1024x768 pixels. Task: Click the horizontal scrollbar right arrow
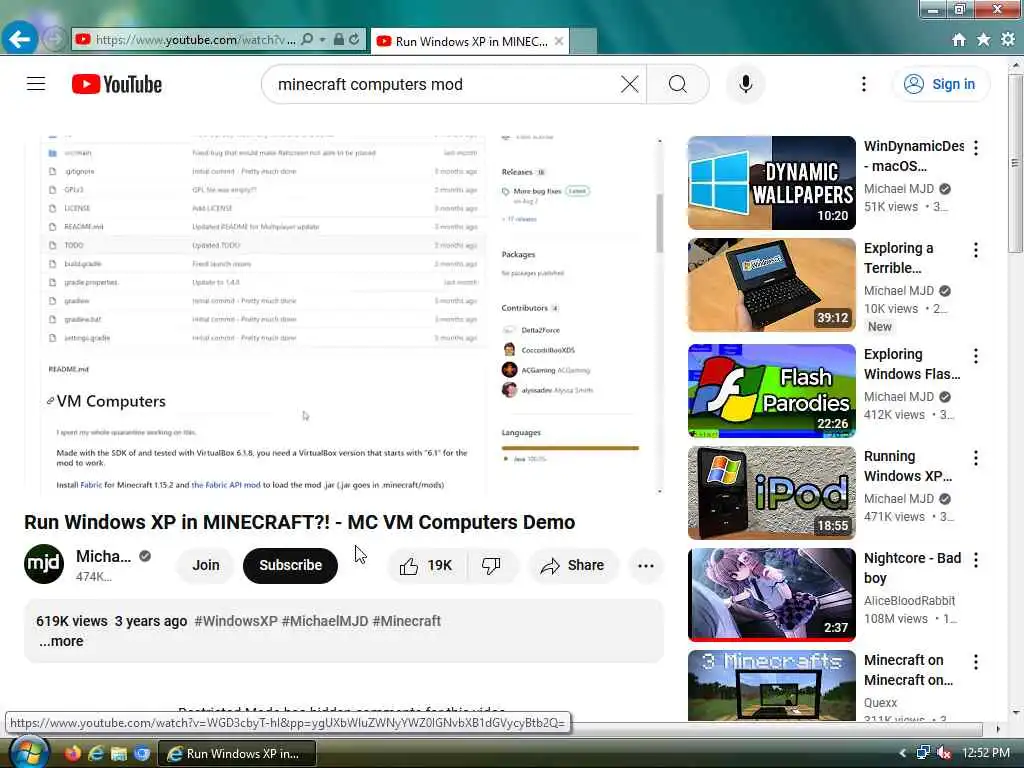(997, 728)
